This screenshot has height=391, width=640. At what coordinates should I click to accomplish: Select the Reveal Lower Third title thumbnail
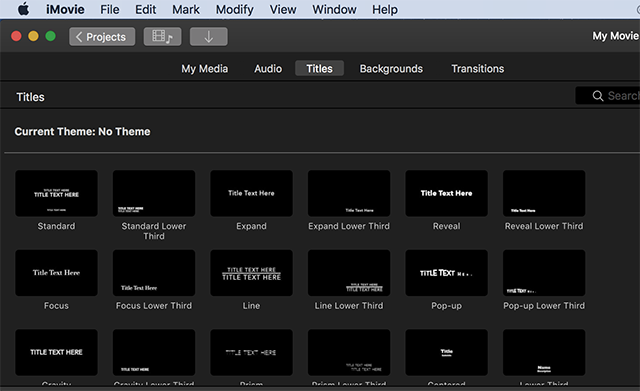(x=544, y=193)
